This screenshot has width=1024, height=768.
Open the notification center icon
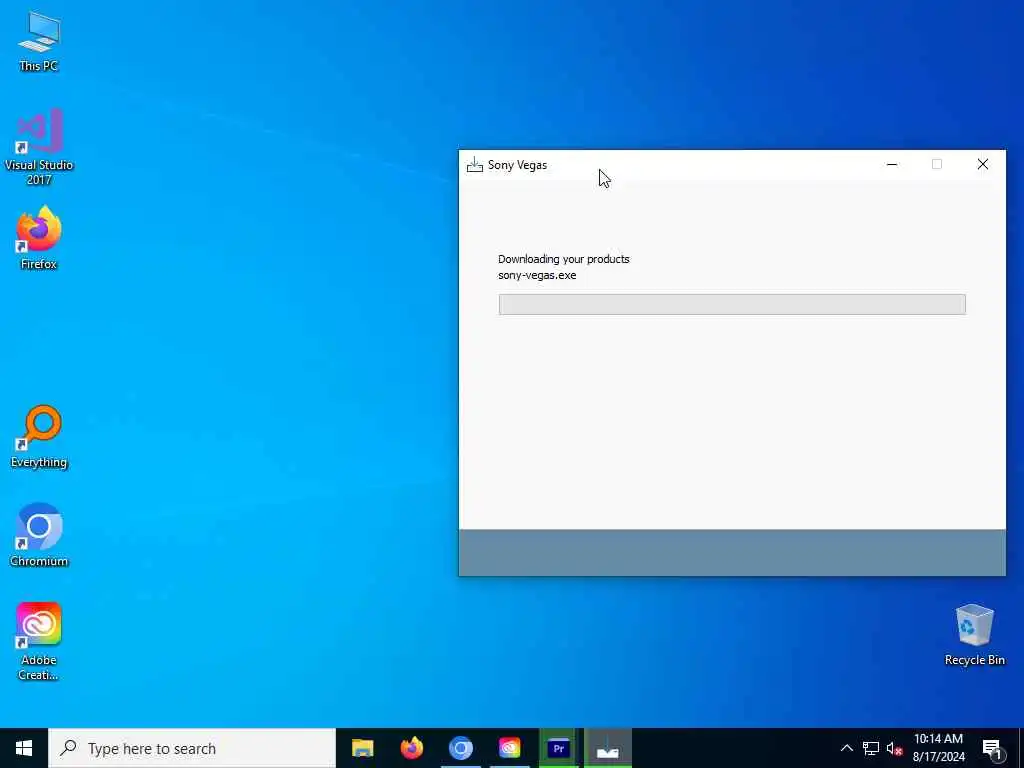click(x=992, y=748)
